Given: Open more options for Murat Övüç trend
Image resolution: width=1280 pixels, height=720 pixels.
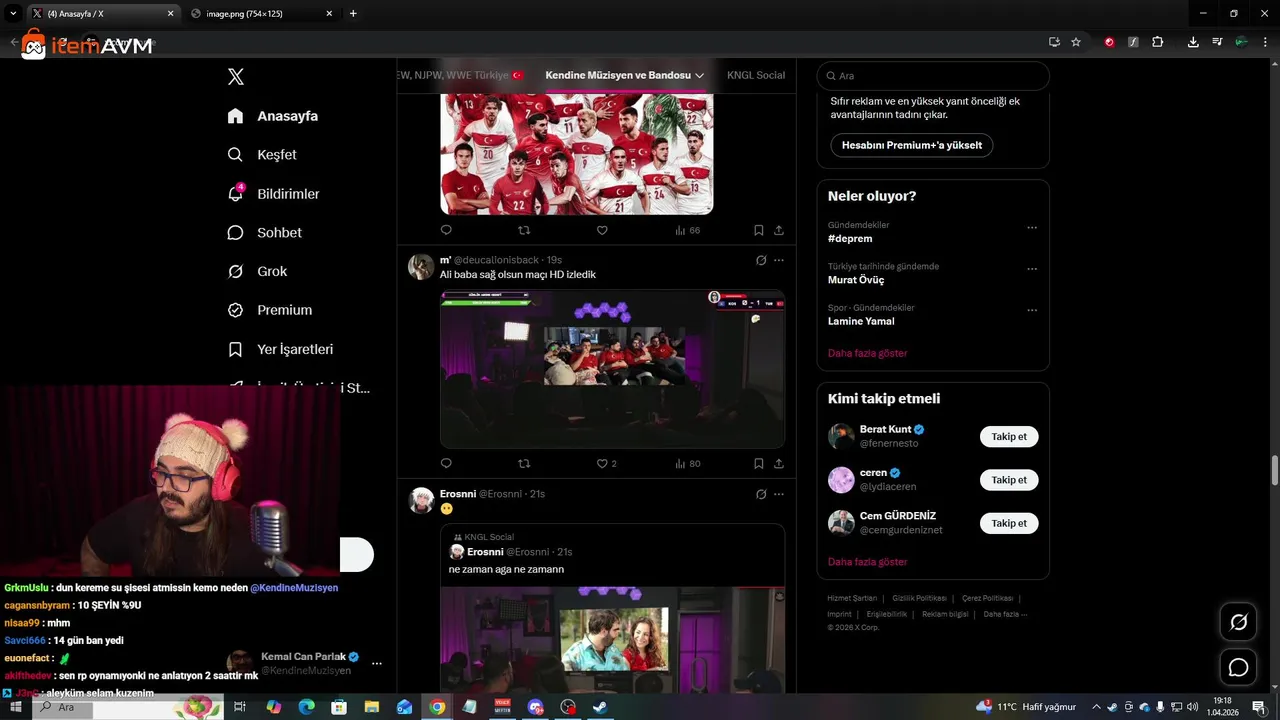Looking at the screenshot, I should [x=1032, y=269].
